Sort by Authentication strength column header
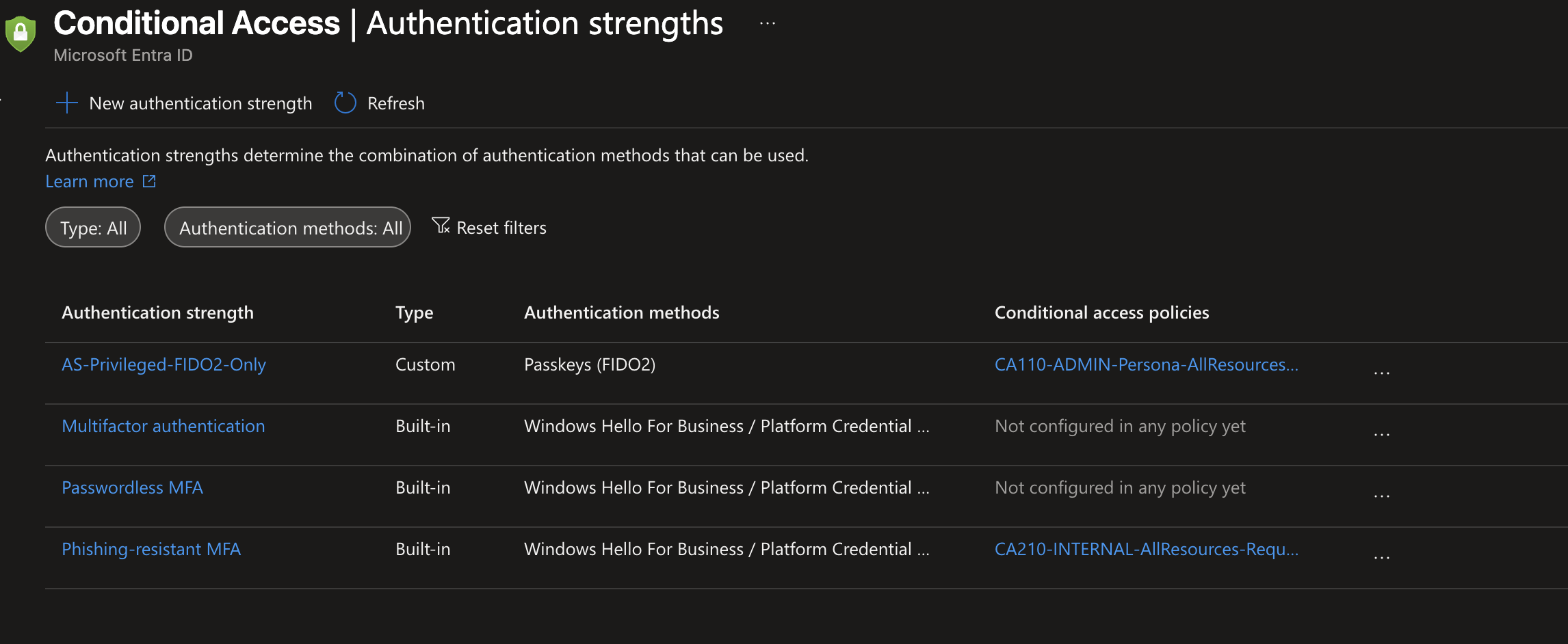The height and width of the screenshot is (644, 1568). click(158, 312)
